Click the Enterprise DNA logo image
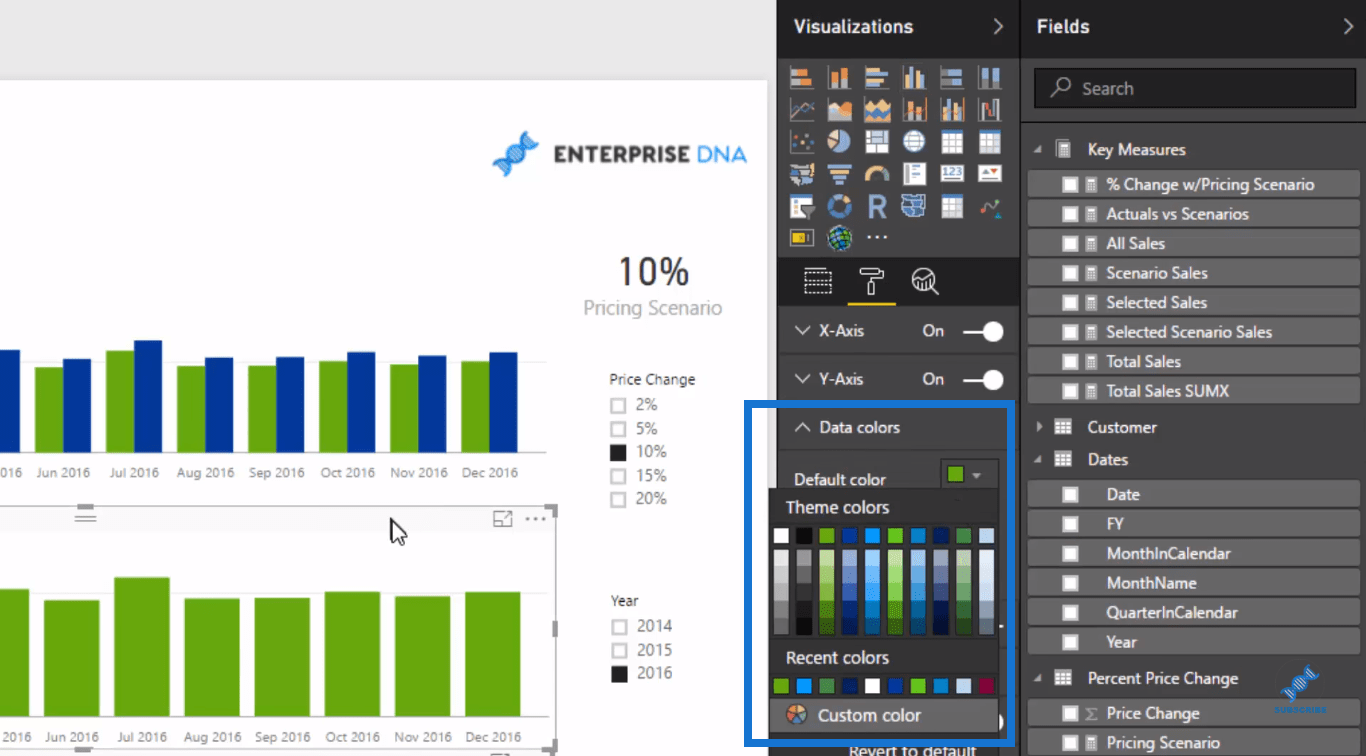This screenshot has width=1366, height=756. pos(620,154)
